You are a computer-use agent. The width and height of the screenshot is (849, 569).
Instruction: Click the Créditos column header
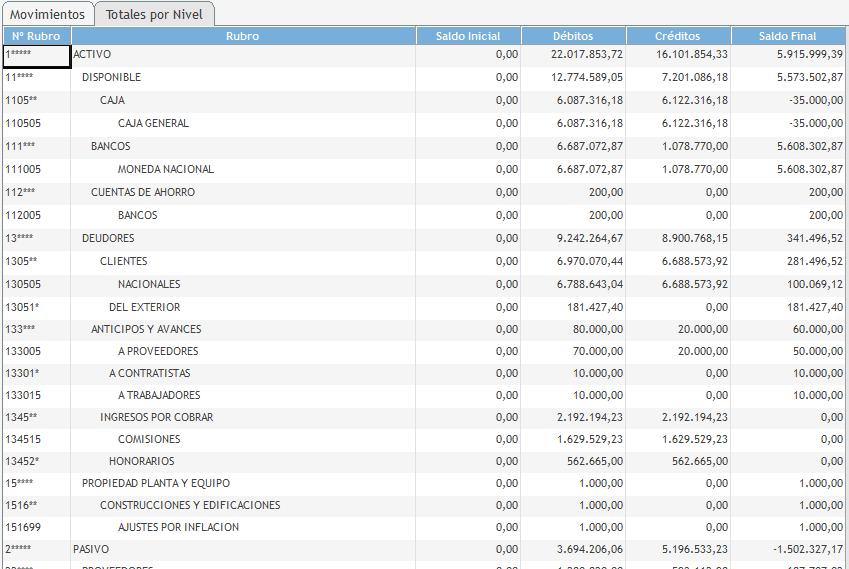click(x=678, y=36)
